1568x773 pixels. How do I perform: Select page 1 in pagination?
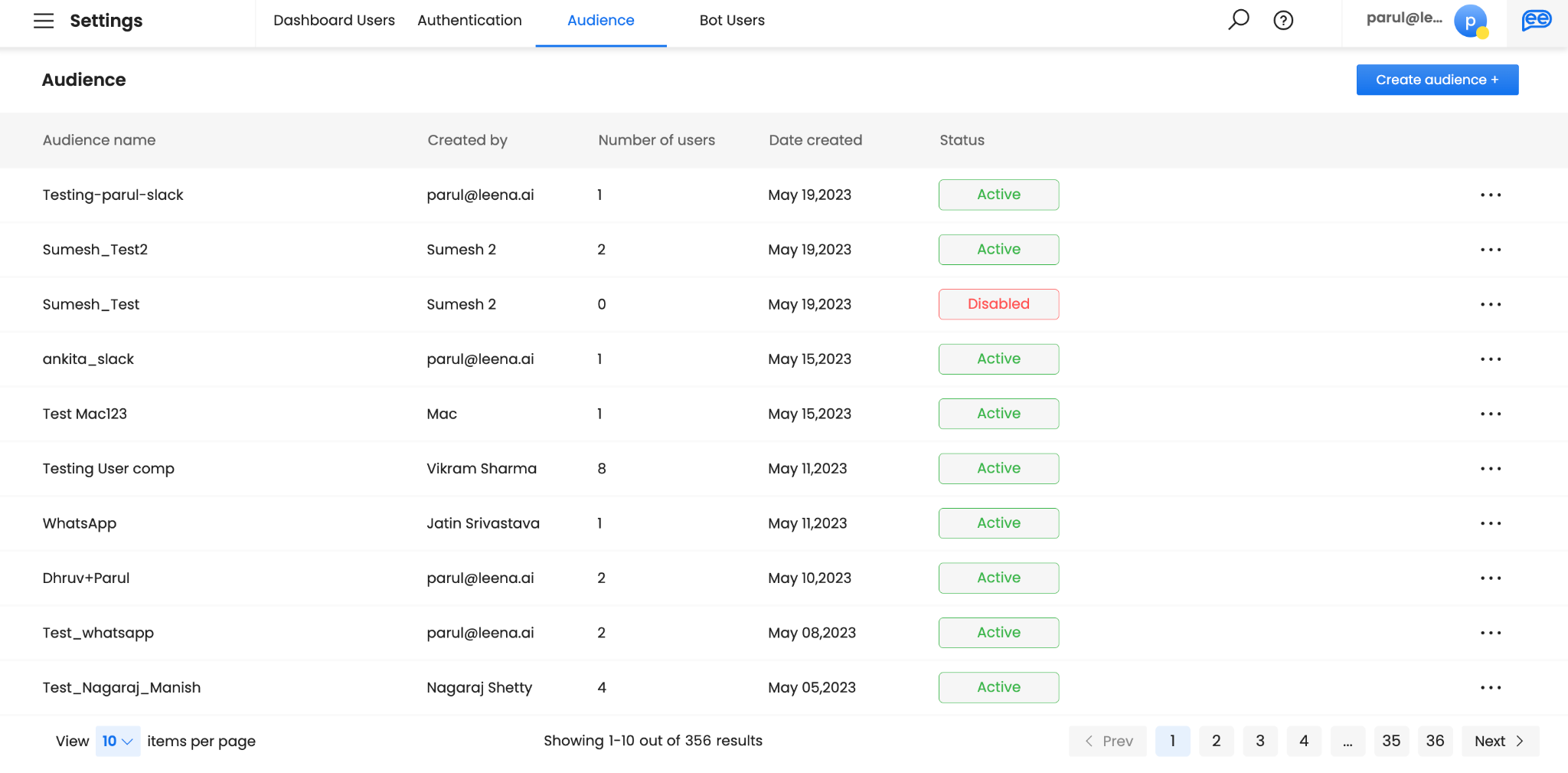pos(1172,741)
